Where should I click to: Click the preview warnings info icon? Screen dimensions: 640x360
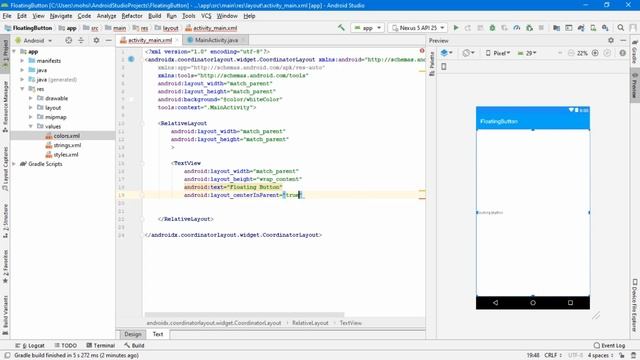click(622, 53)
